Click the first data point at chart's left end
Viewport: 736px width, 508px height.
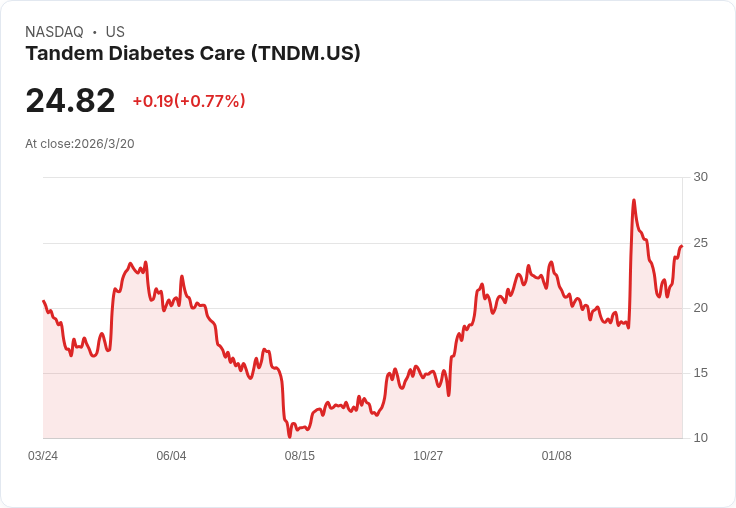(44, 301)
